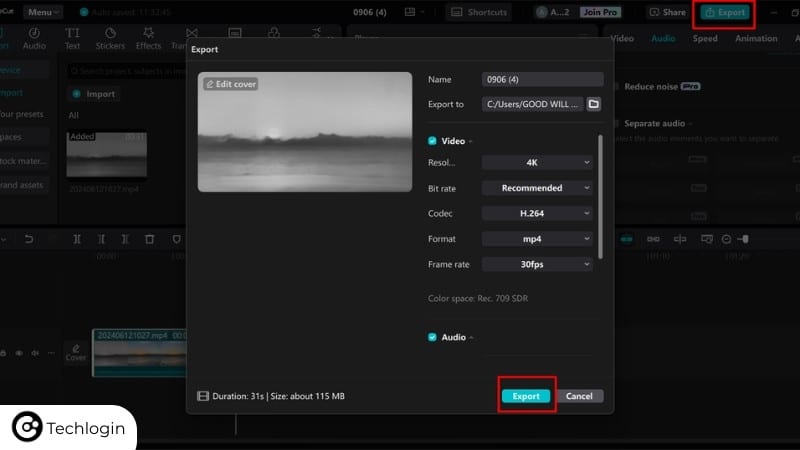Image resolution: width=800 pixels, height=450 pixels.
Task: Click the folder icon beside Export to path
Action: coord(593,104)
